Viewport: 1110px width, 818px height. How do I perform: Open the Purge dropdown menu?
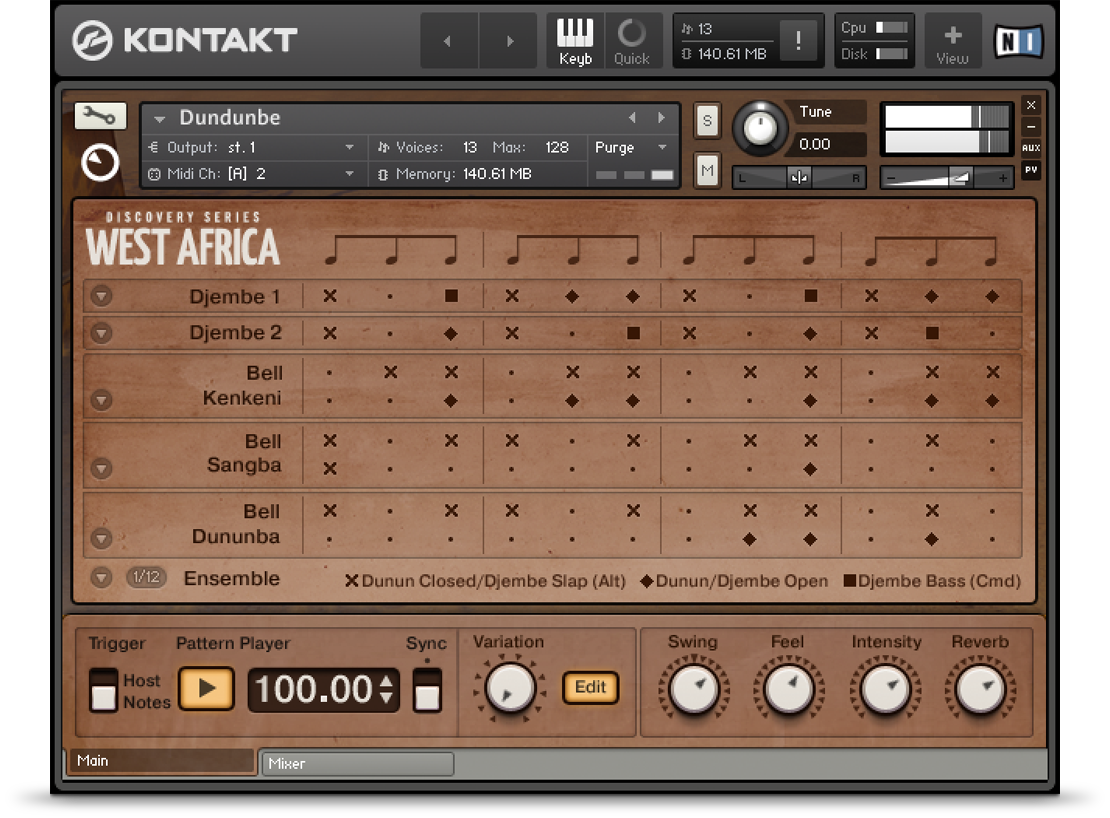632,147
